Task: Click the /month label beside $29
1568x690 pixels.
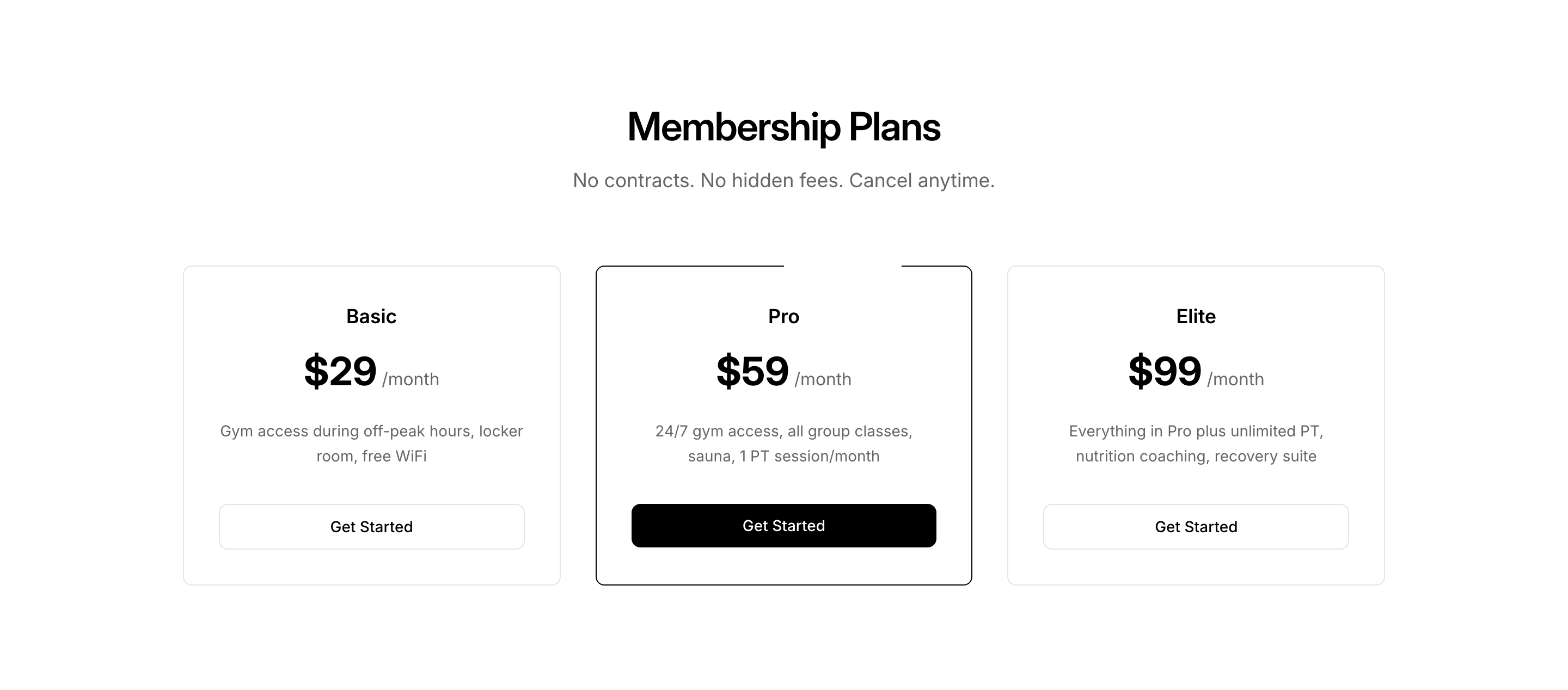Action: point(411,379)
